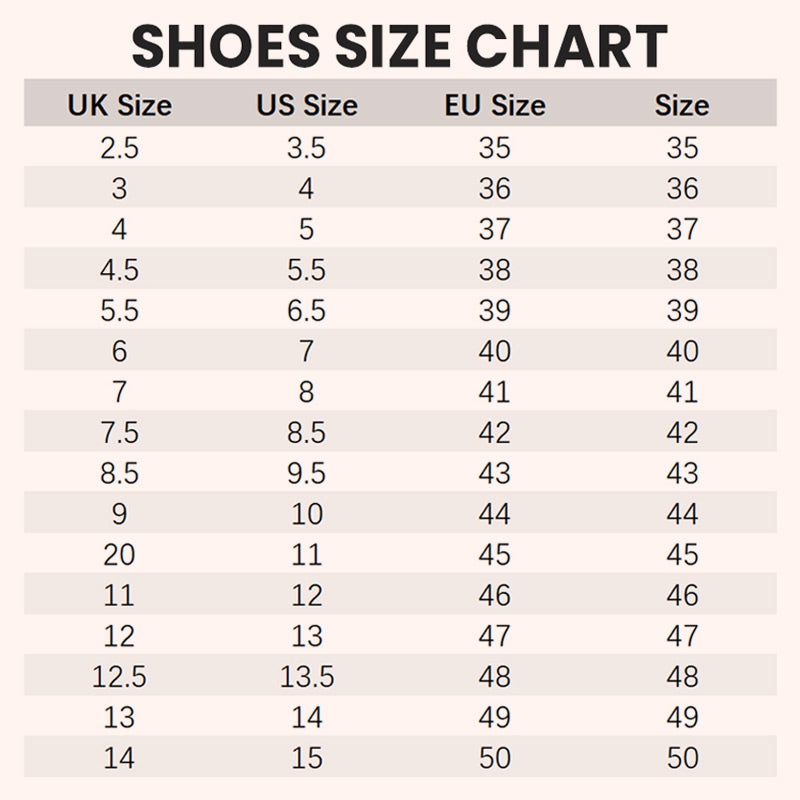
Task: Select US size 15 cell
Action: [306, 757]
